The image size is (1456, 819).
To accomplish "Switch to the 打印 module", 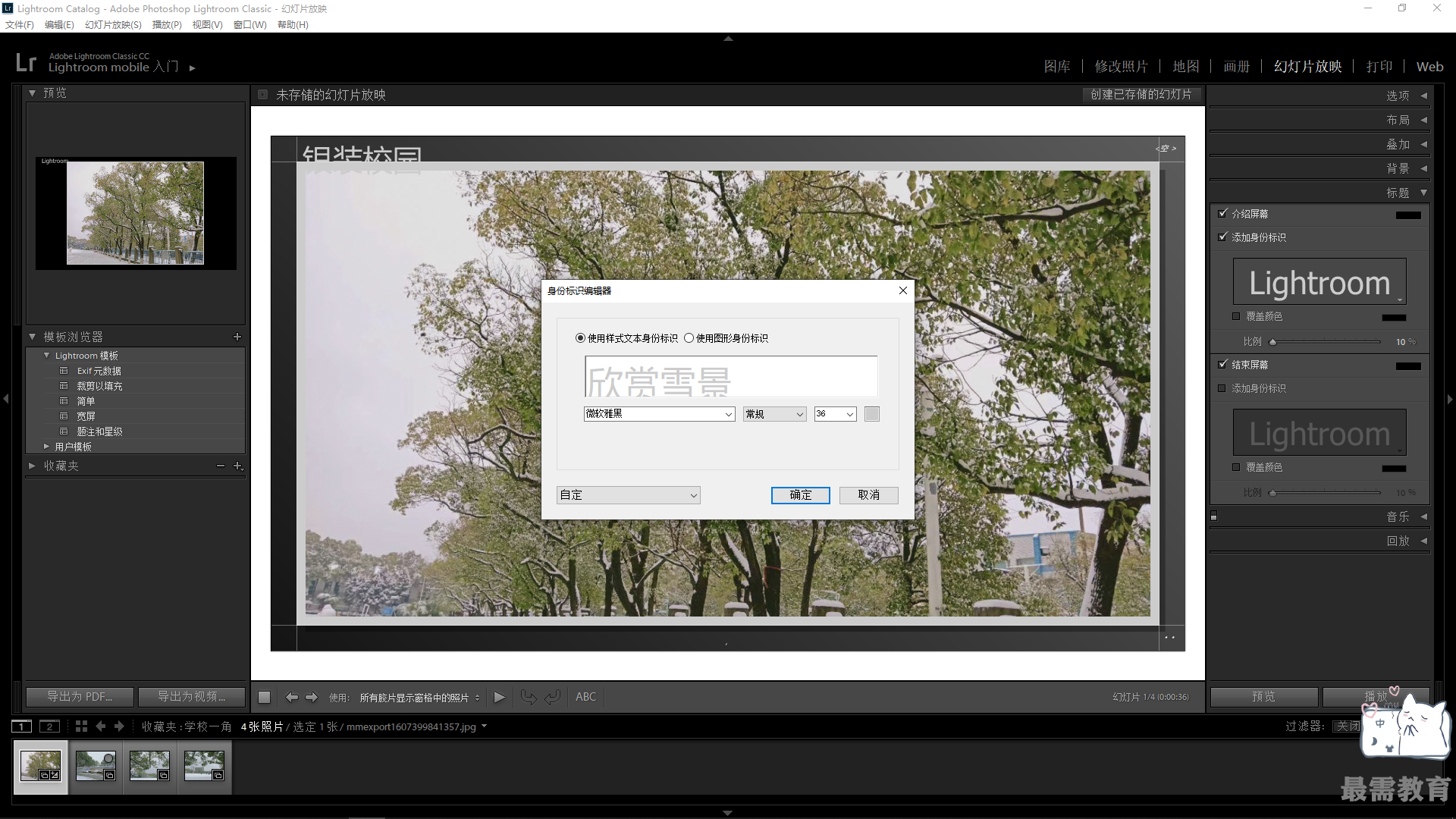I will click(1379, 67).
